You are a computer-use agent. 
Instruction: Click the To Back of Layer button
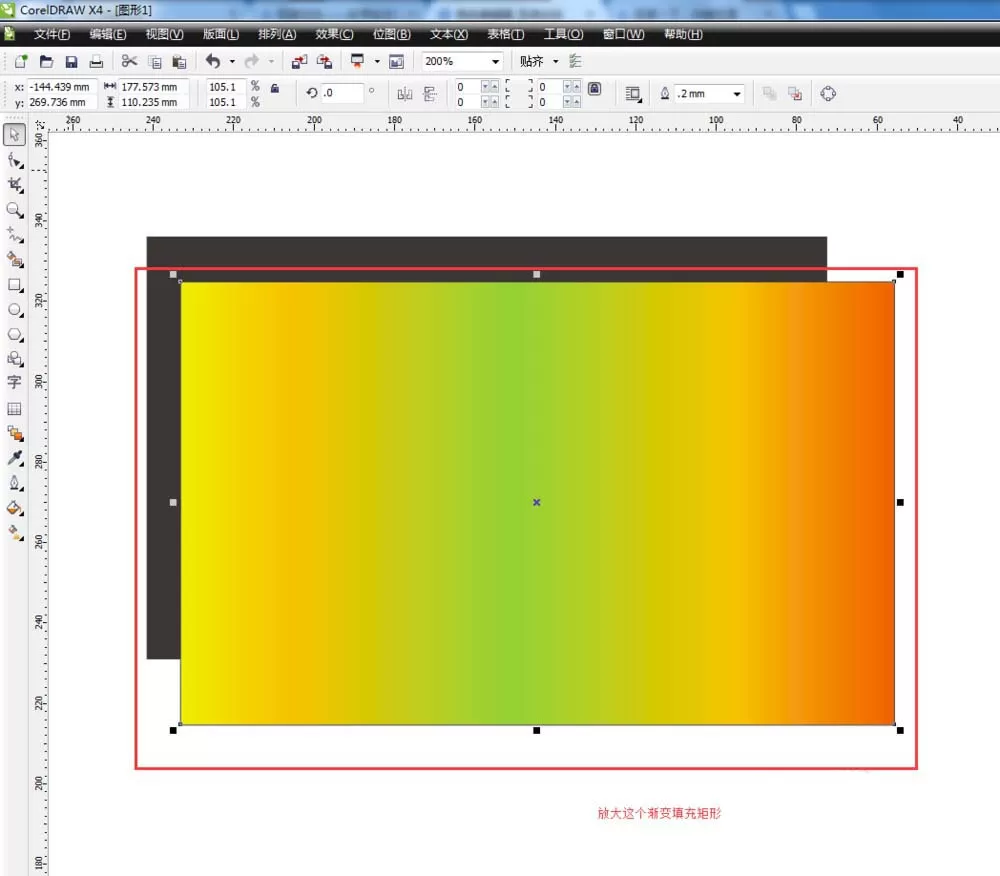[795, 94]
